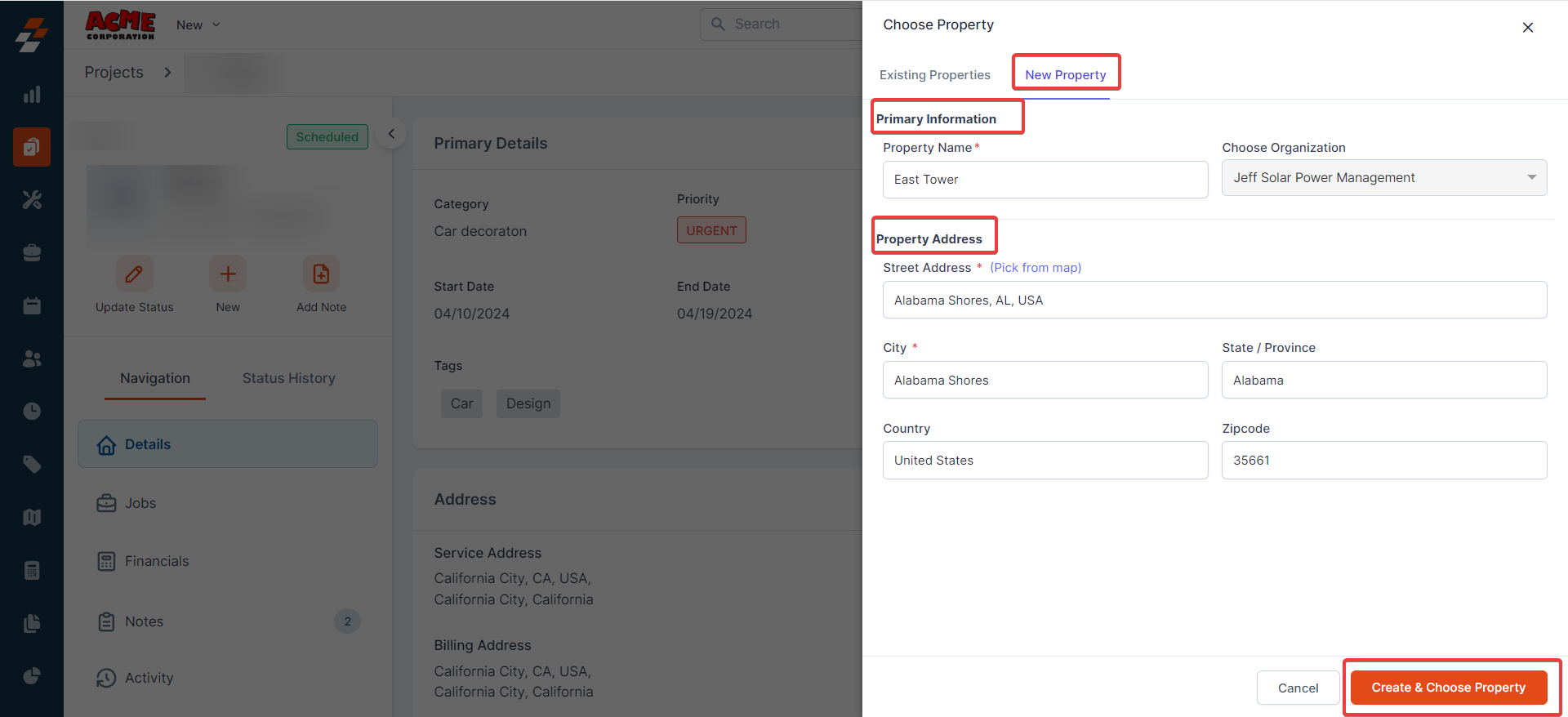Click the Update Status pencil icon

click(134, 274)
